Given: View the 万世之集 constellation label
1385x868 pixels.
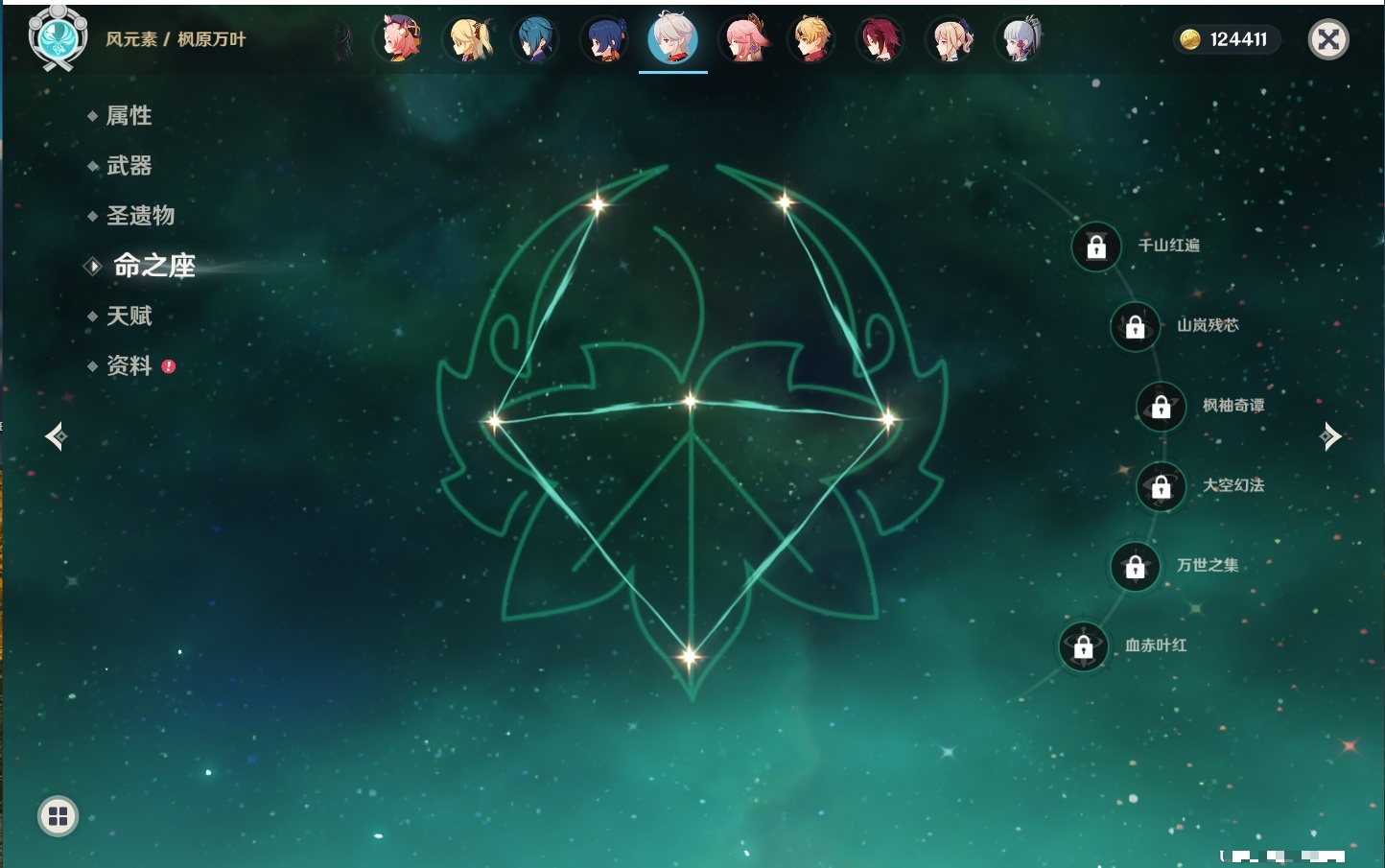Looking at the screenshot, I should click(x=1208, y=565).
